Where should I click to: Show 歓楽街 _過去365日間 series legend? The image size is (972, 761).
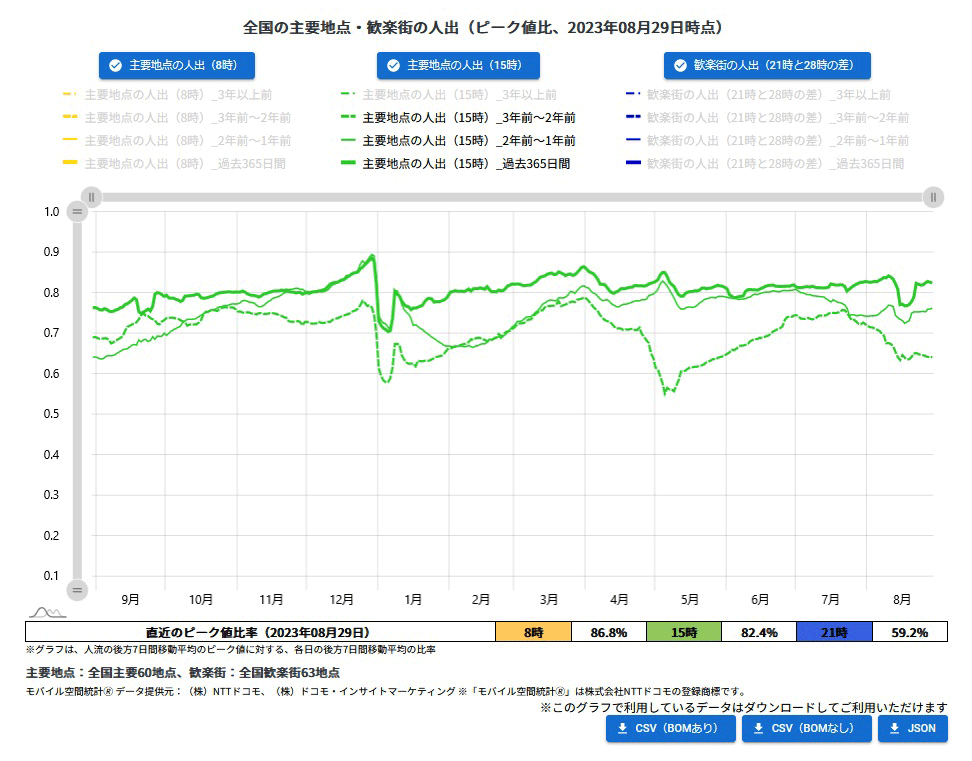click(x=765, y=164)
